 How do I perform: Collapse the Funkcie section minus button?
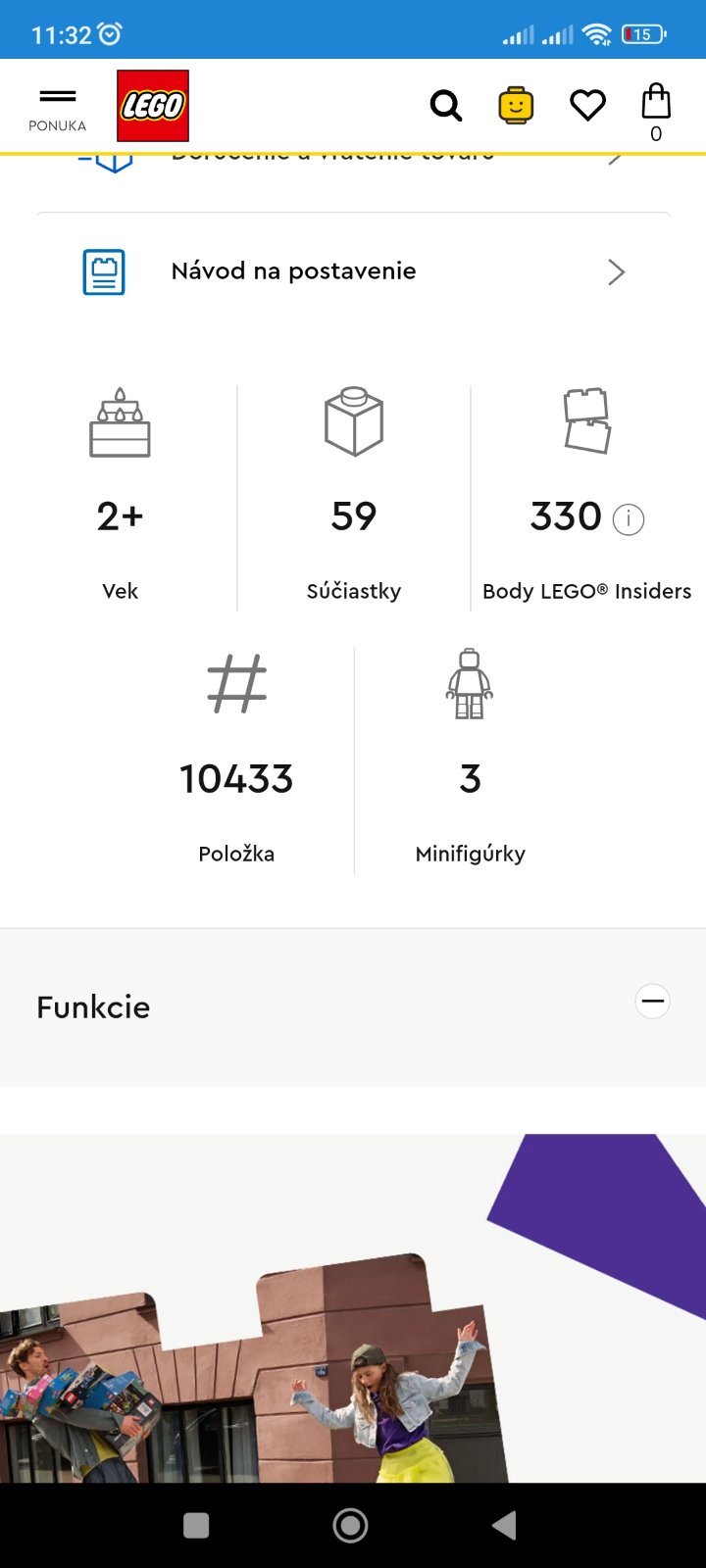click(x=652, y=1002)
